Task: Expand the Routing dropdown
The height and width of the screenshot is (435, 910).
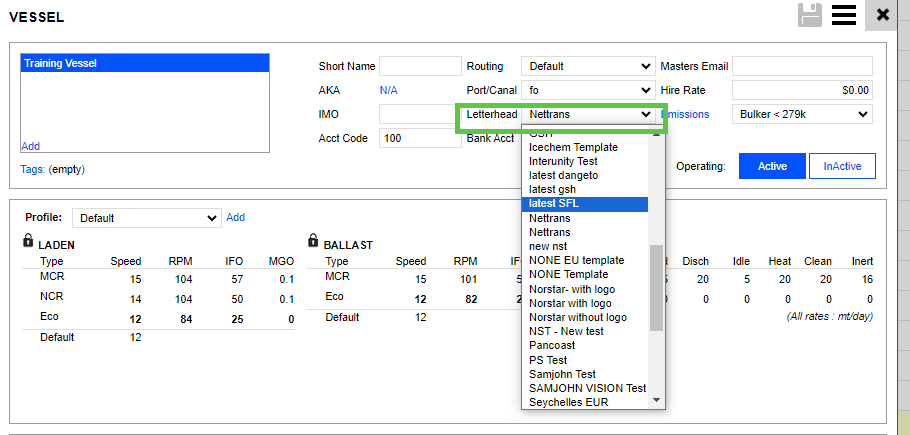Action: pyautogui.click(x=589, y=66)
